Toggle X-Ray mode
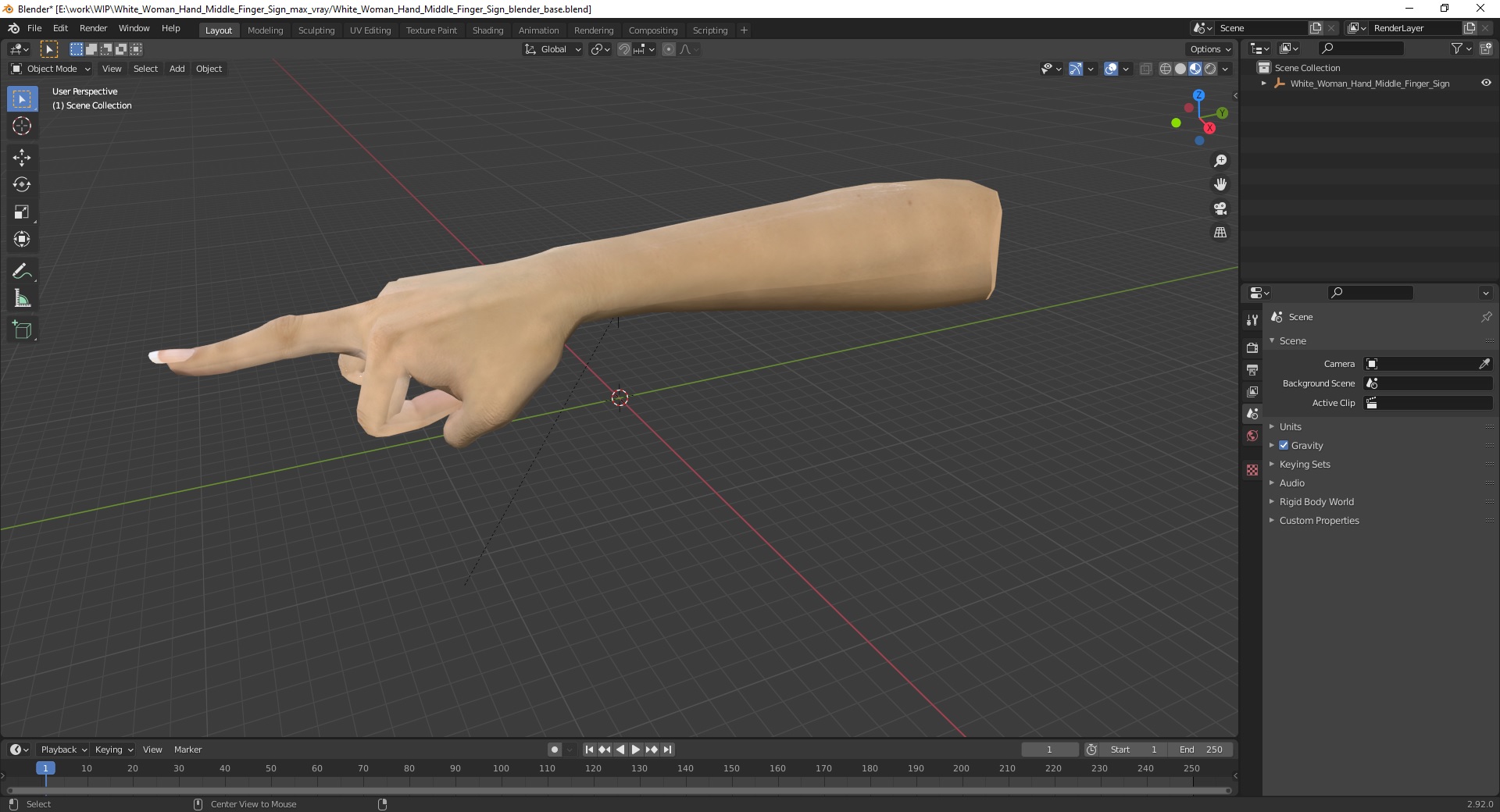 pyautogui.click(x=1145, y=69)
